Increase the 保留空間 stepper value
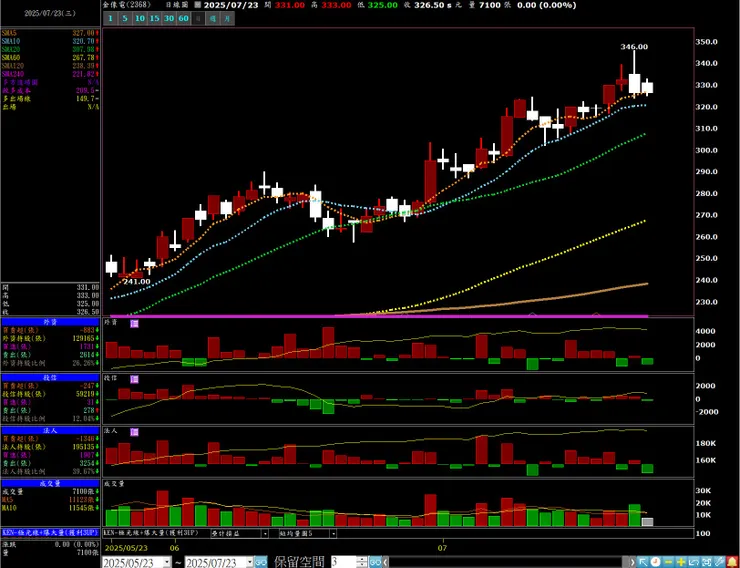The width and height of the screenshot is (740, 568). click(x=362, y=560)
